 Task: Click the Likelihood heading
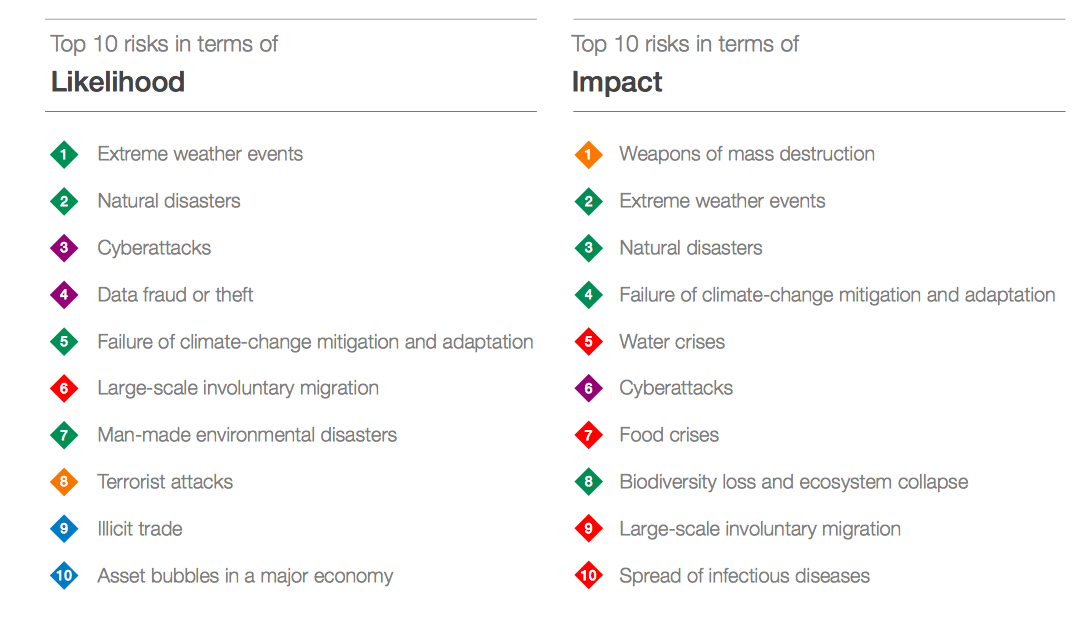[118, 82]
